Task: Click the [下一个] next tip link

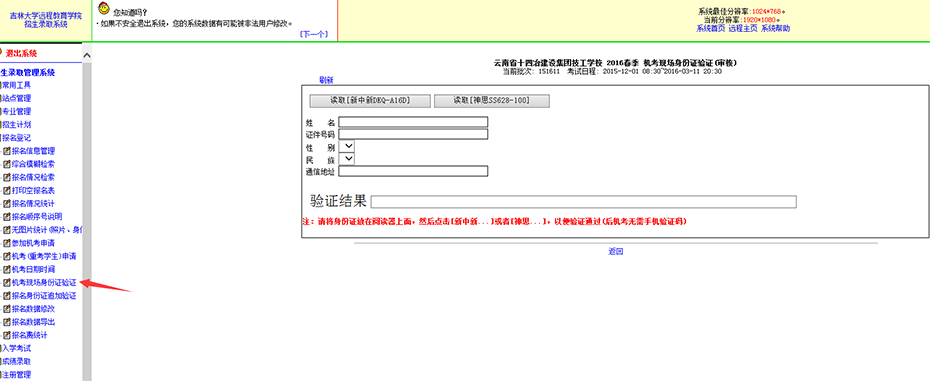Action: (x=314, y=34)
